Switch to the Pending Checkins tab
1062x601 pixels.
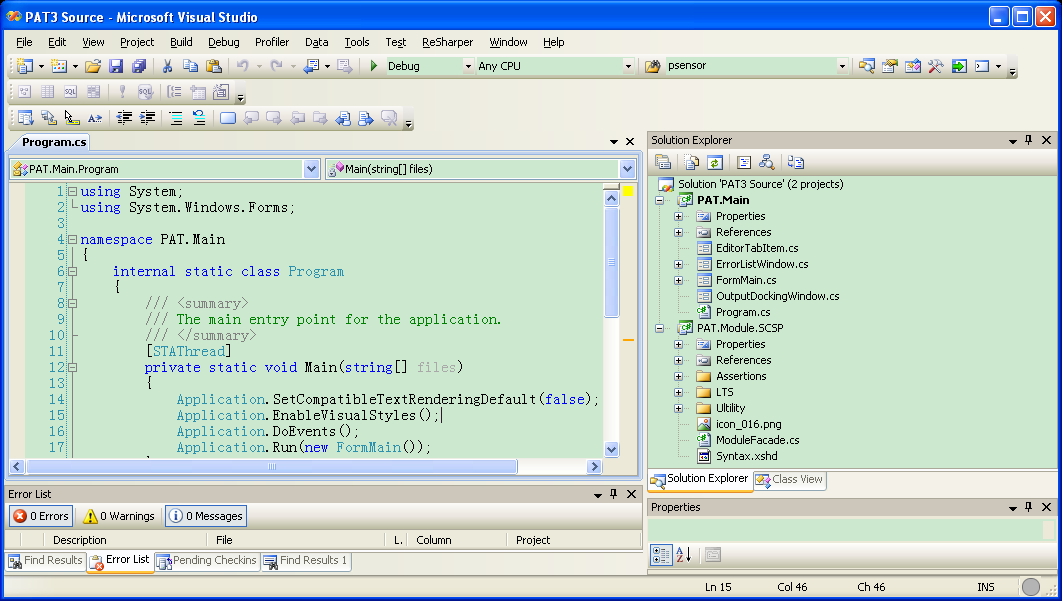(207, 561)
